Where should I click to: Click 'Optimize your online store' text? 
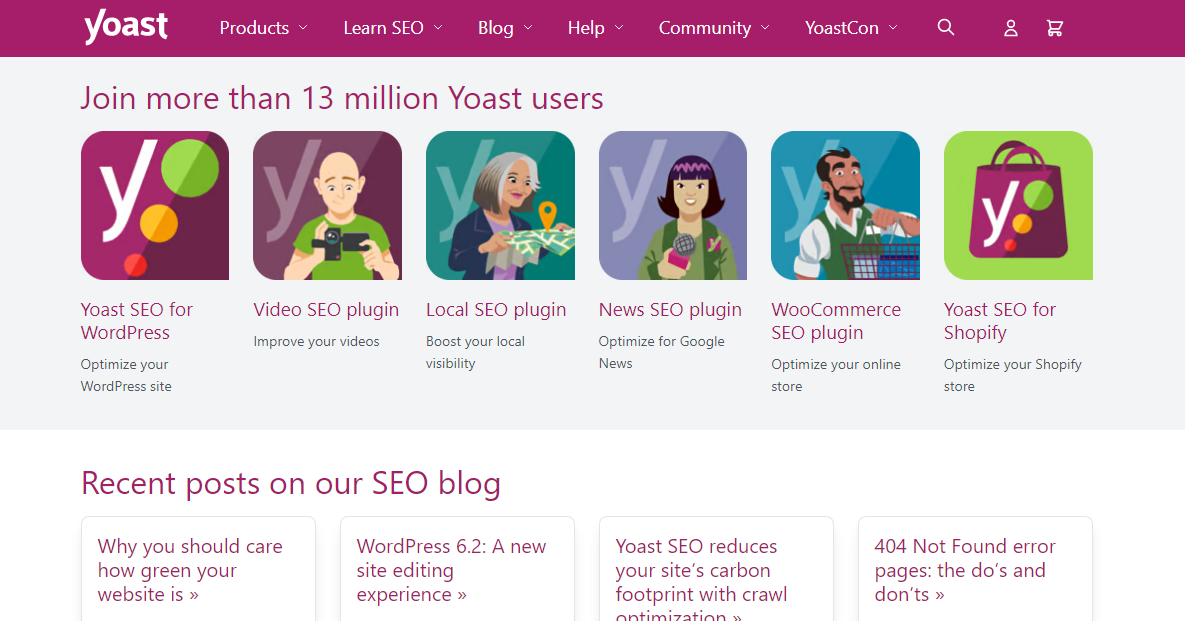click(x=836, y=375)
